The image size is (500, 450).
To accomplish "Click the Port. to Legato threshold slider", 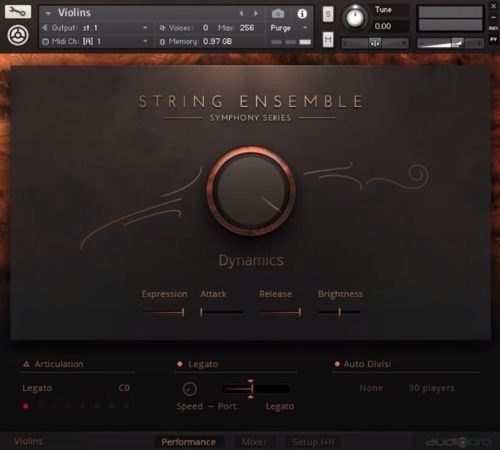I will click(x=256, y=389).
